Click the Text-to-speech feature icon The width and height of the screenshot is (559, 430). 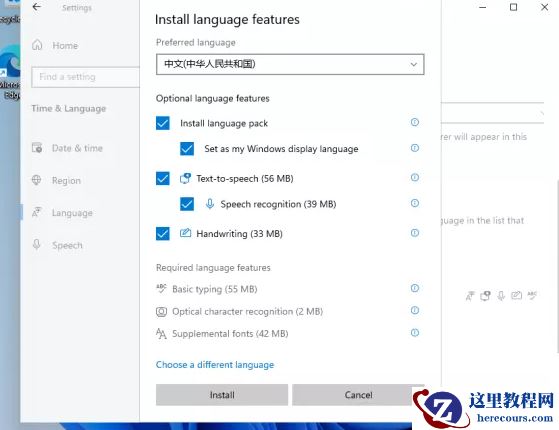coord(185,178)
